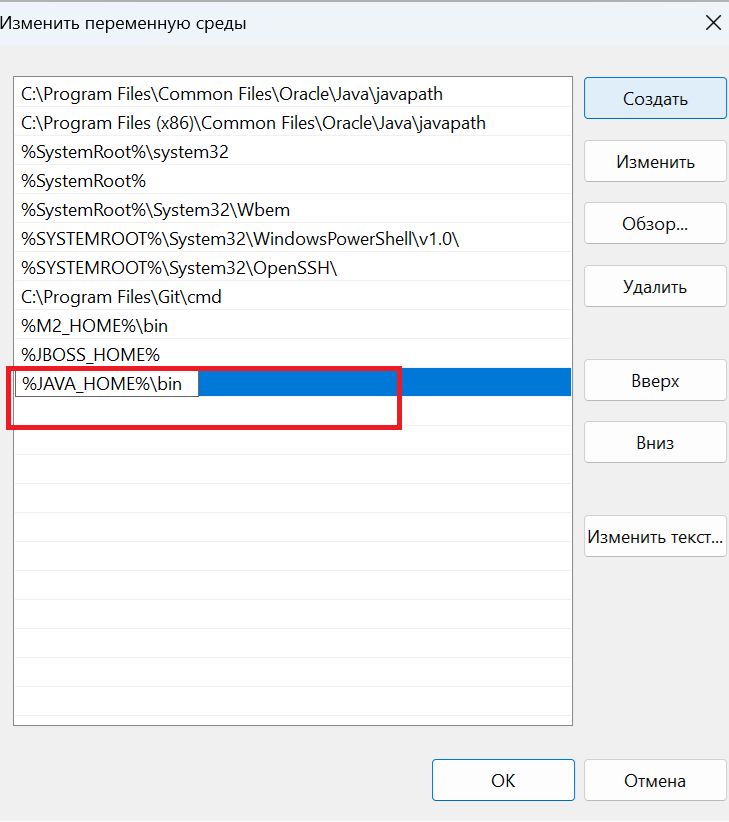Image resolution: width=729 pixels, height=822 pixels.
Task: Open the Обзор... folder browser
Action: [x=655, y=224]
